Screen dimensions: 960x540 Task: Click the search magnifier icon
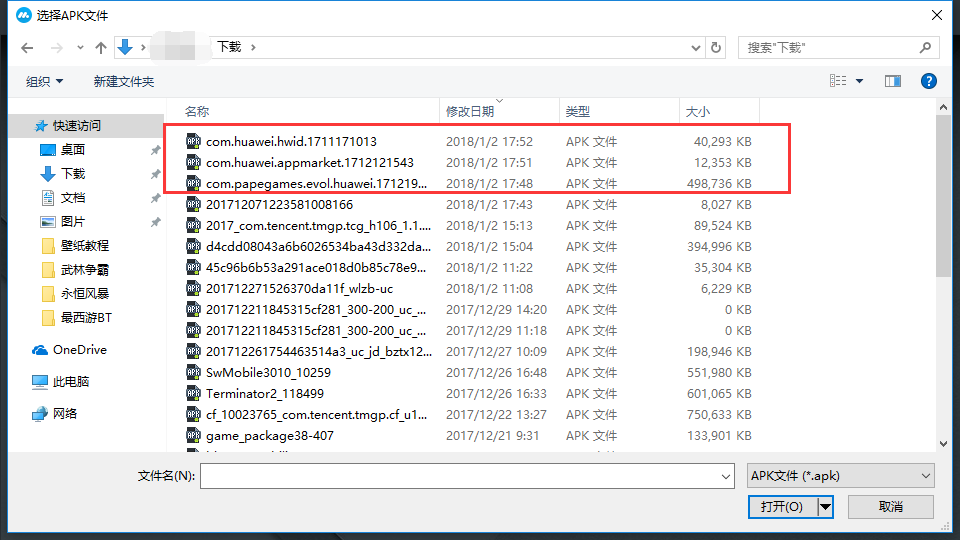click(925, 47)
